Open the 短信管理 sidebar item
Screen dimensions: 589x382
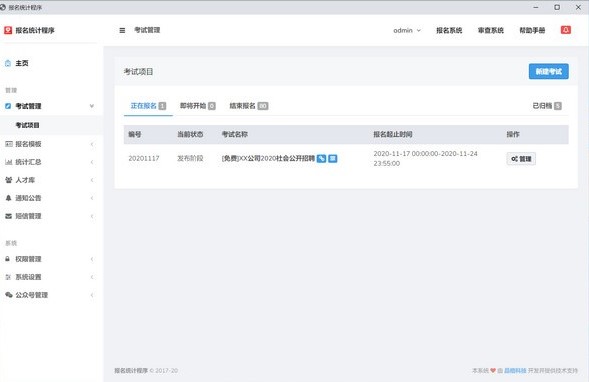pos(51,216)
